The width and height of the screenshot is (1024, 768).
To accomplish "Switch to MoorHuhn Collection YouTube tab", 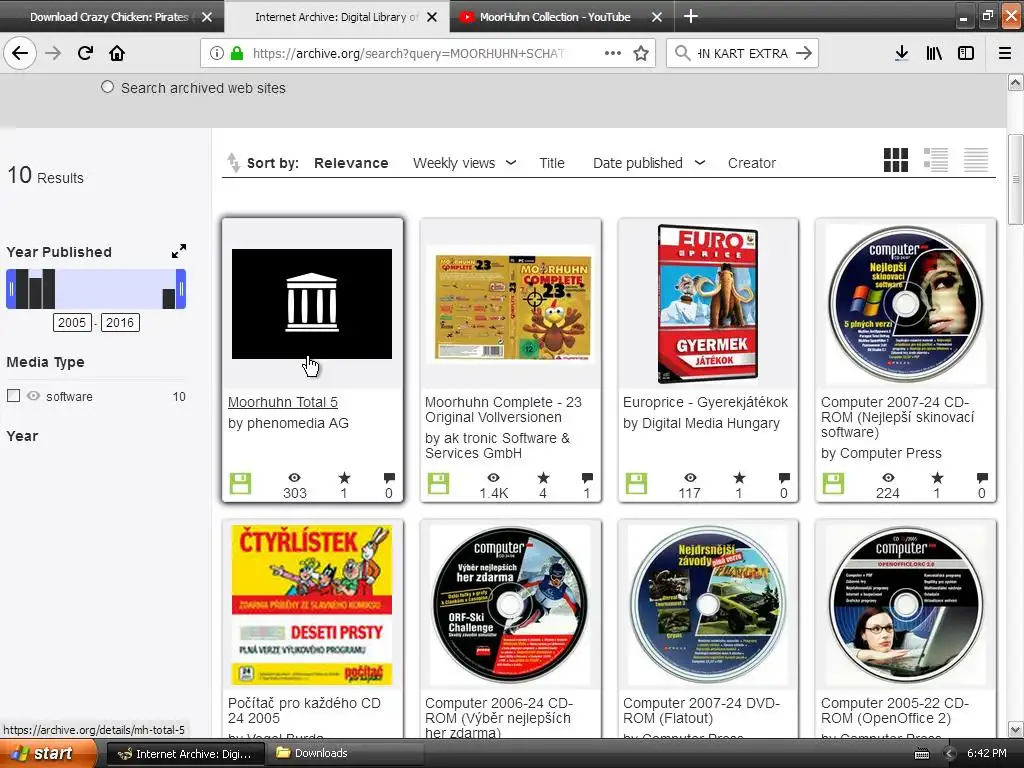I will (x=554, y=17).
